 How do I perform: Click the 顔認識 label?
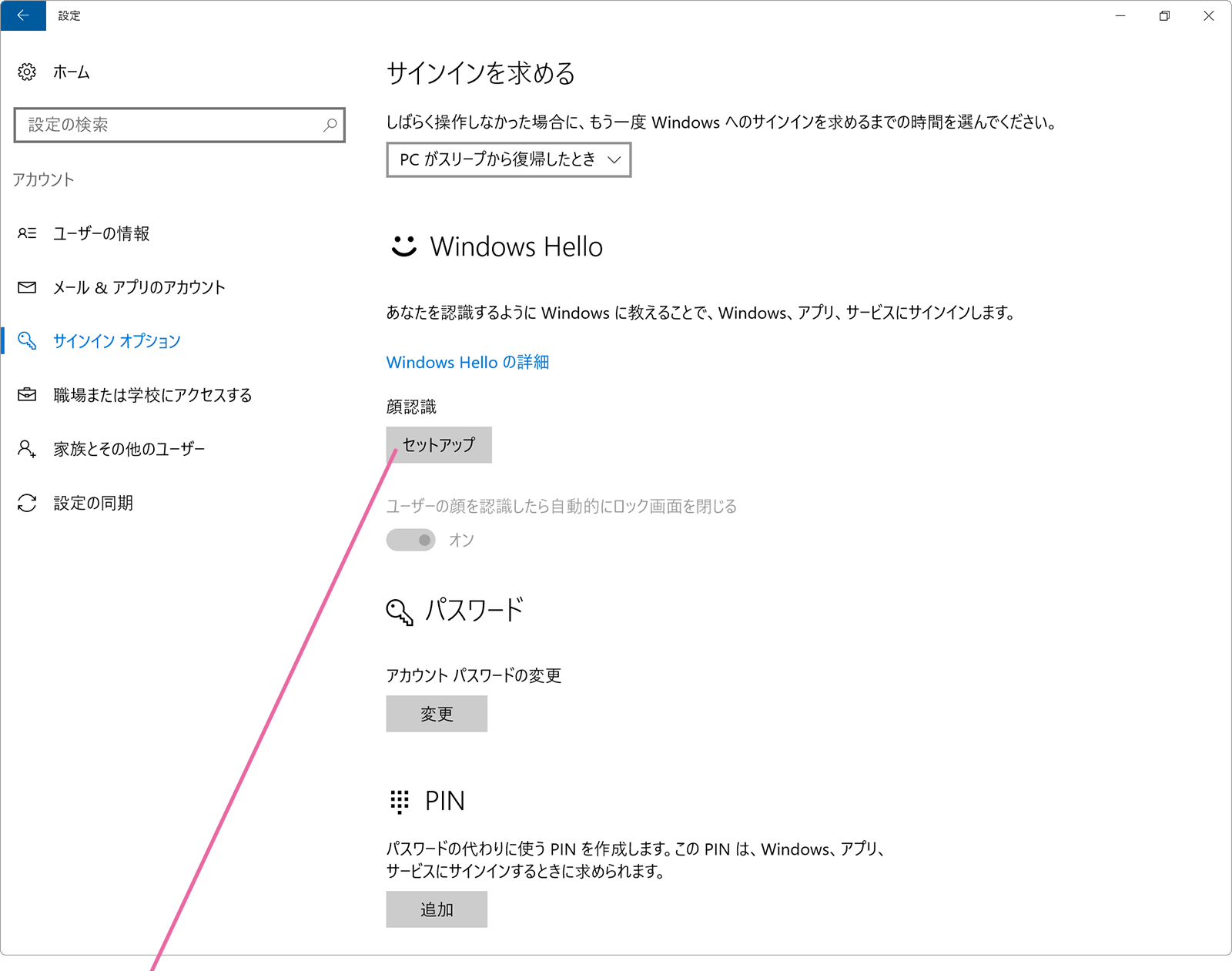(411, 407)
